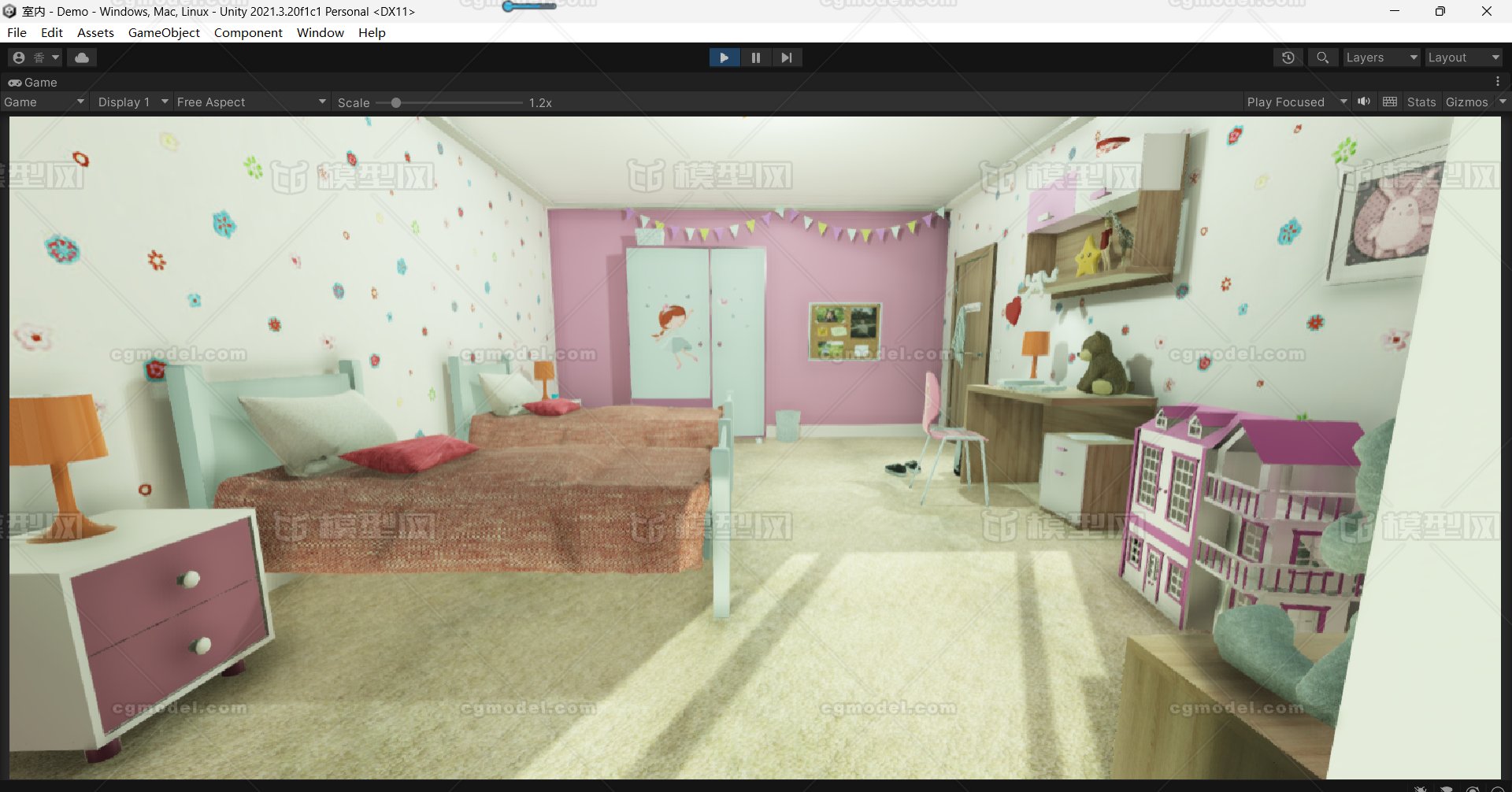Expand the Gizmos dropdown arrow
The width and height of the screenshot is (1512, 792).
[x=1503, y=102]
